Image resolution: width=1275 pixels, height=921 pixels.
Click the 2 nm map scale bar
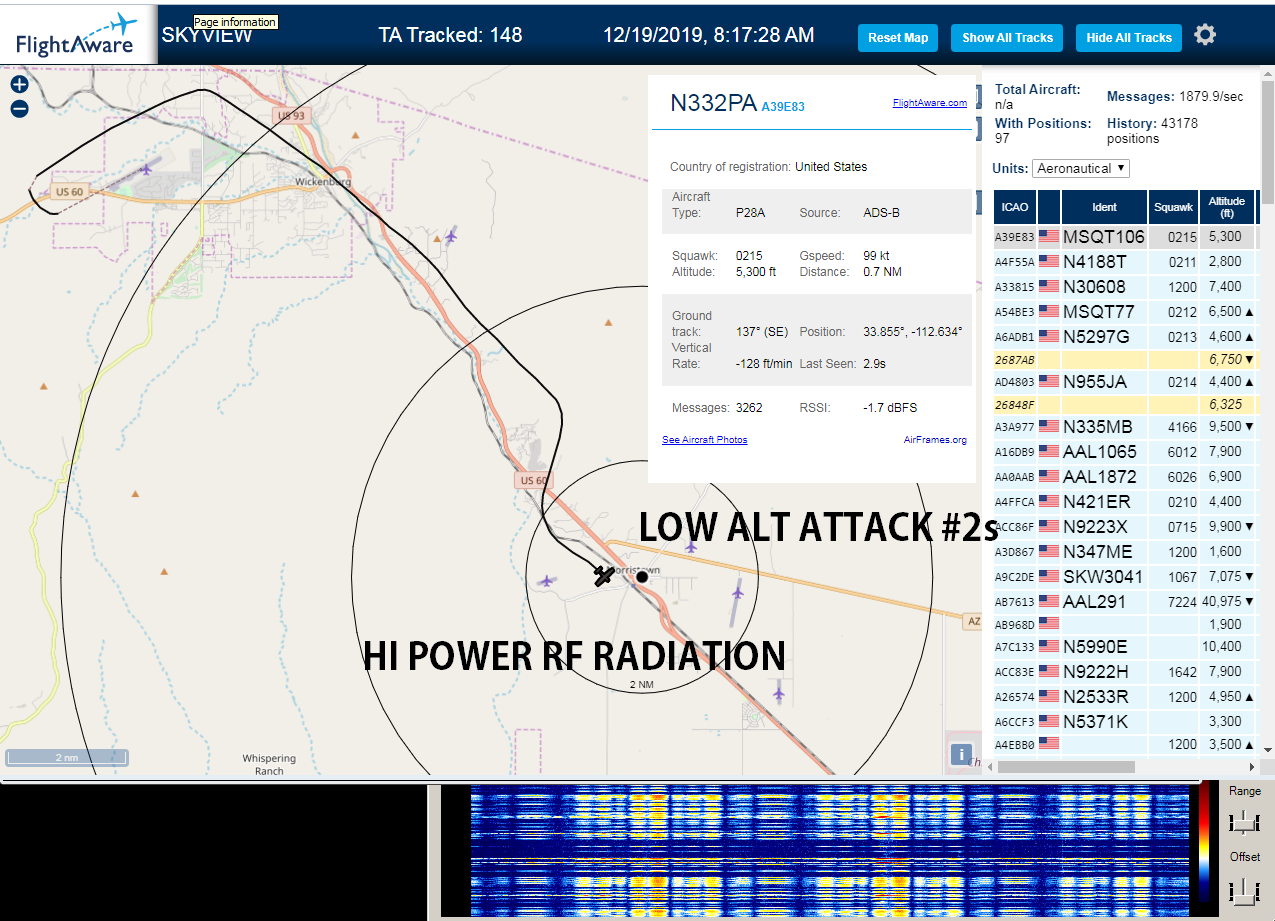pyautogui.click(x=66, y=757)
